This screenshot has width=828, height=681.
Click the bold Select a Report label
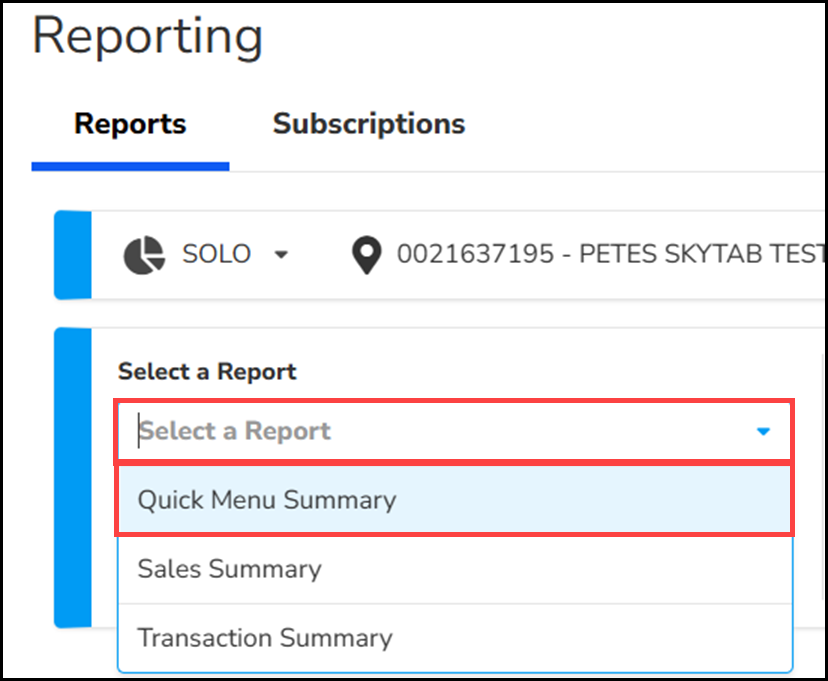[207, 372]
